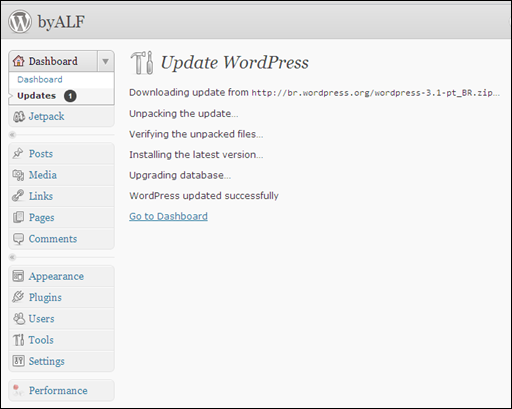The height and width of the screenshot is (409, 512).
Task: Select the Updates submenu item
Action: click(x=36, y=96)
